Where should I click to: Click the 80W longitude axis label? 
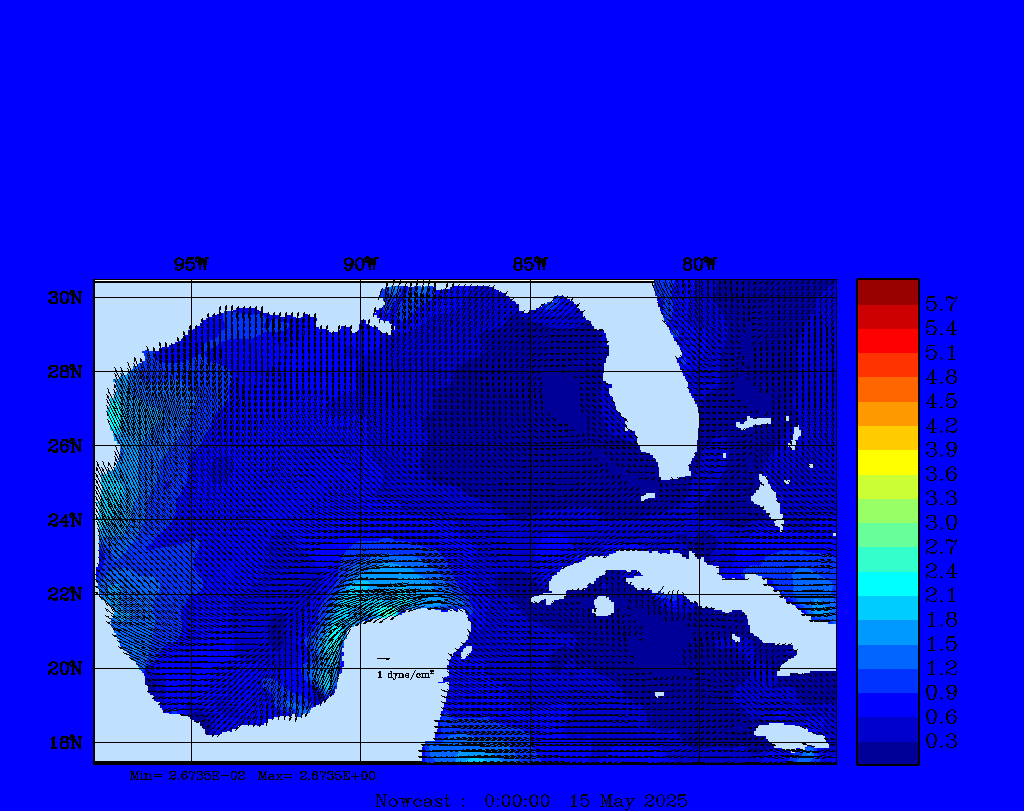pyautogui.click(x=698, y=264)
